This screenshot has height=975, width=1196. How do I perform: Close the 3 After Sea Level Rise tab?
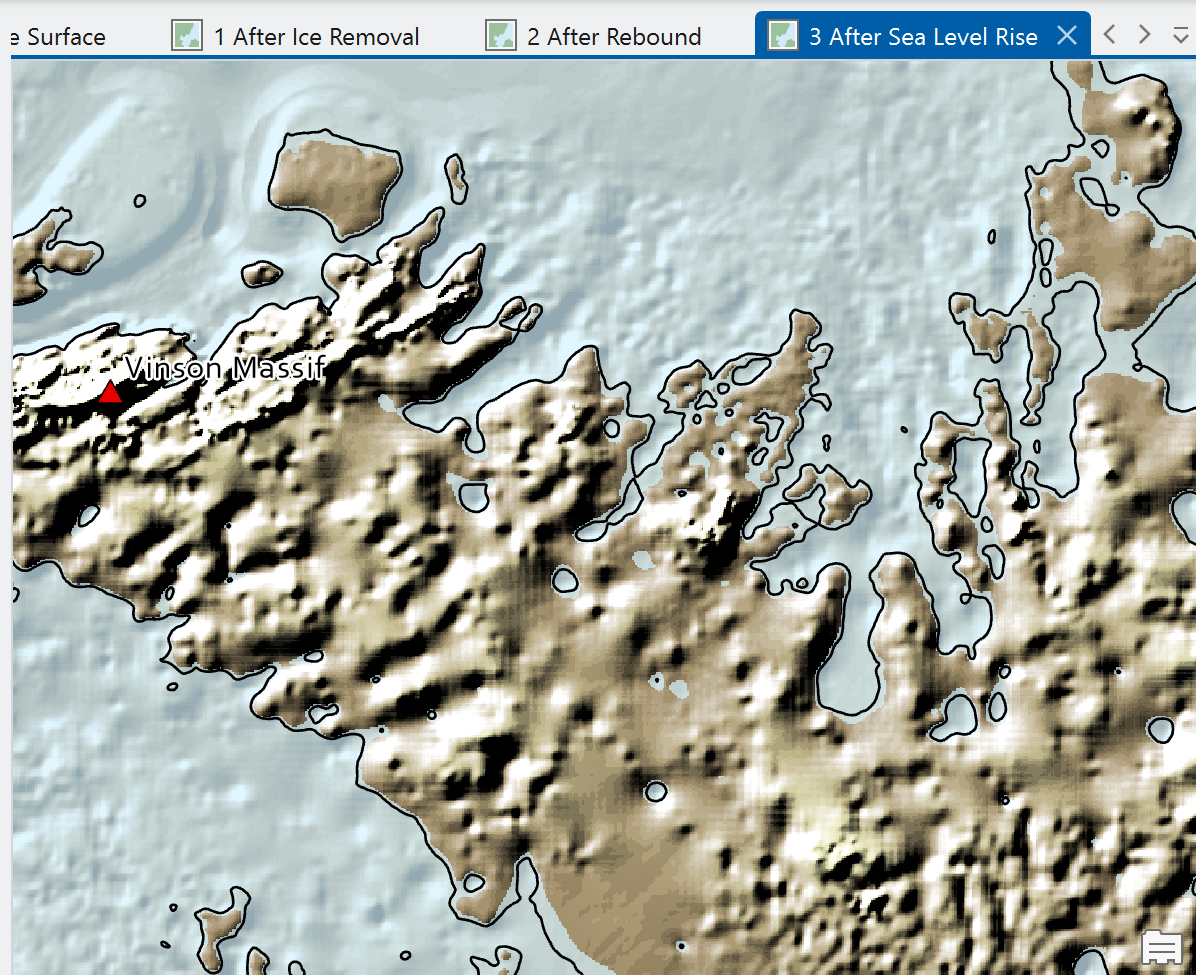[x=1067, y=35]
